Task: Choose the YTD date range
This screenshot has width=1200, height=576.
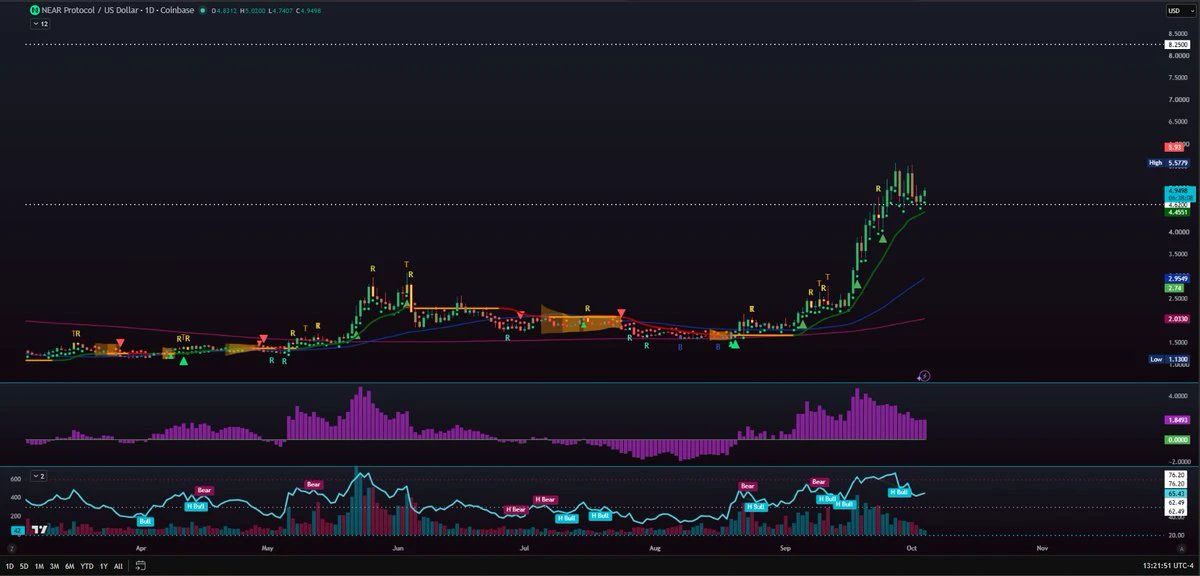Action: [x=87, y=566]
